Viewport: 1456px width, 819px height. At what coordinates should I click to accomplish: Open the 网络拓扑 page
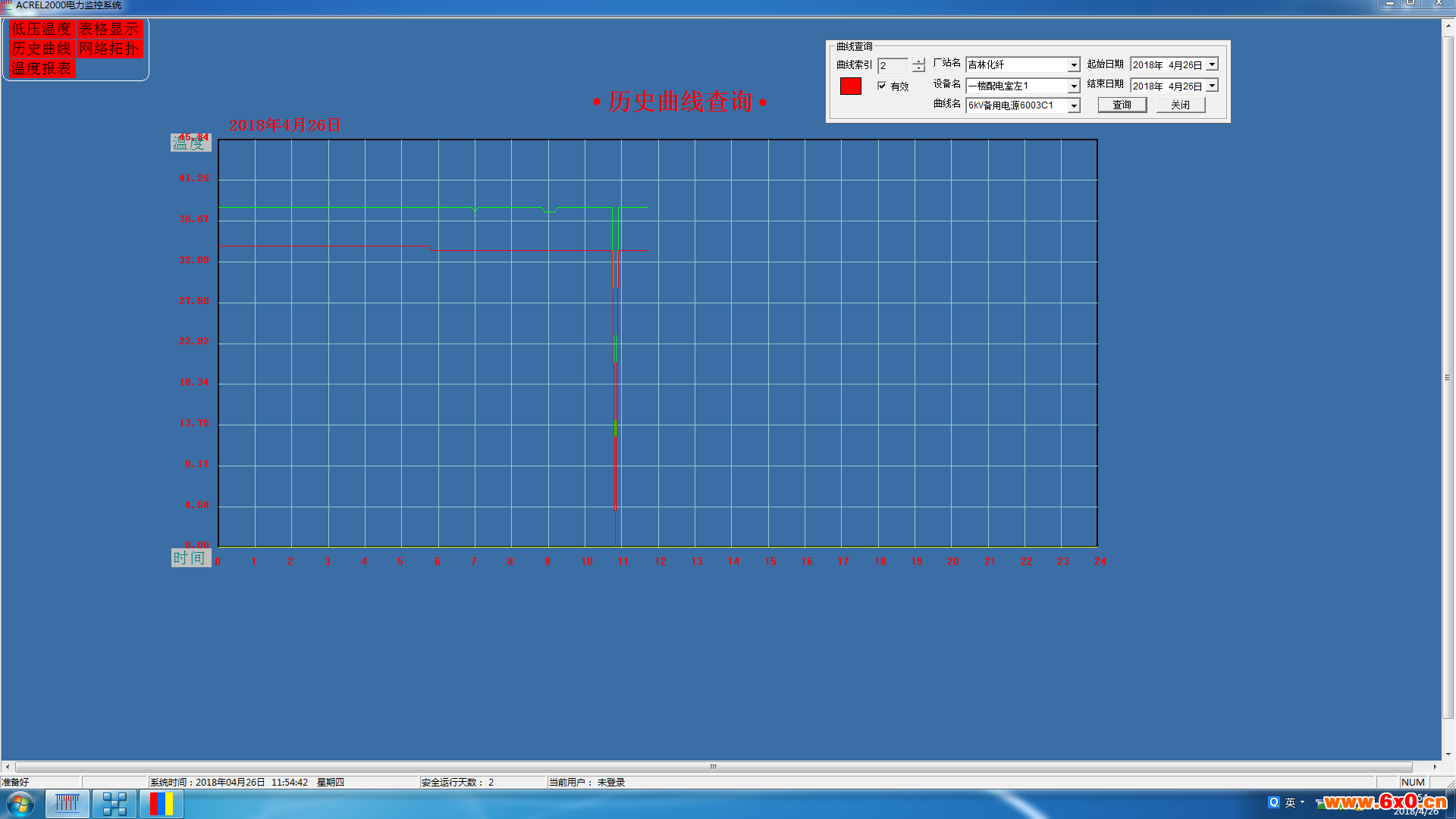[x=109, y=49]
